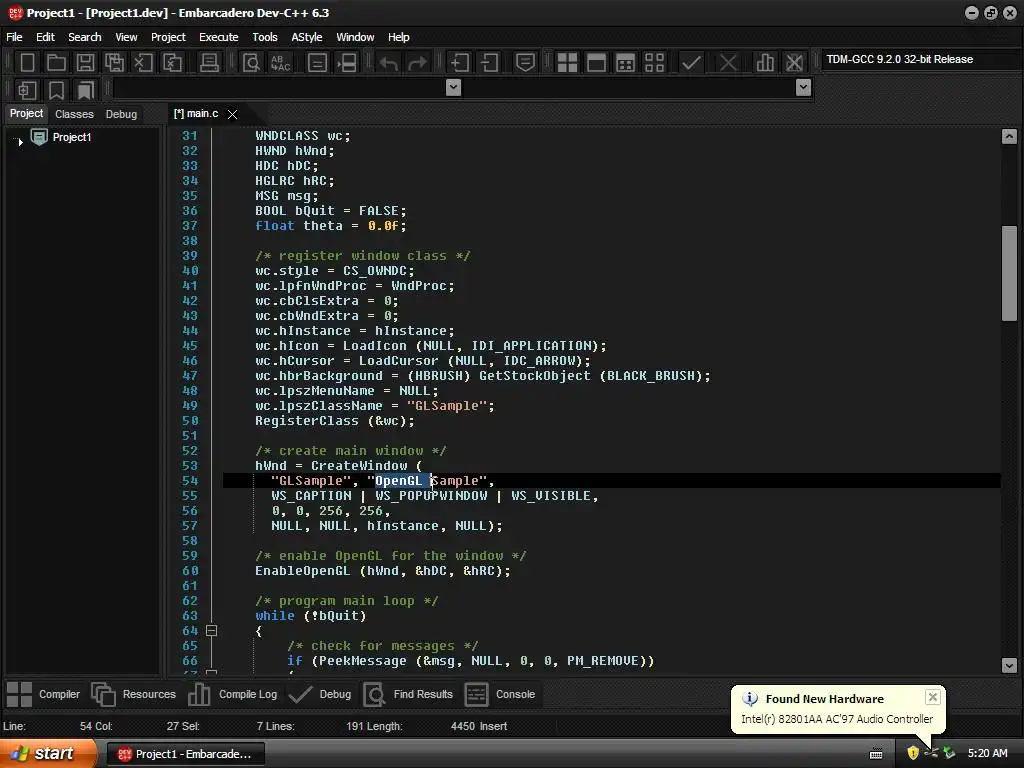The image size is (1024, 768).
Task: Open the Find Results bottom tab
Action: pos(408,694)
